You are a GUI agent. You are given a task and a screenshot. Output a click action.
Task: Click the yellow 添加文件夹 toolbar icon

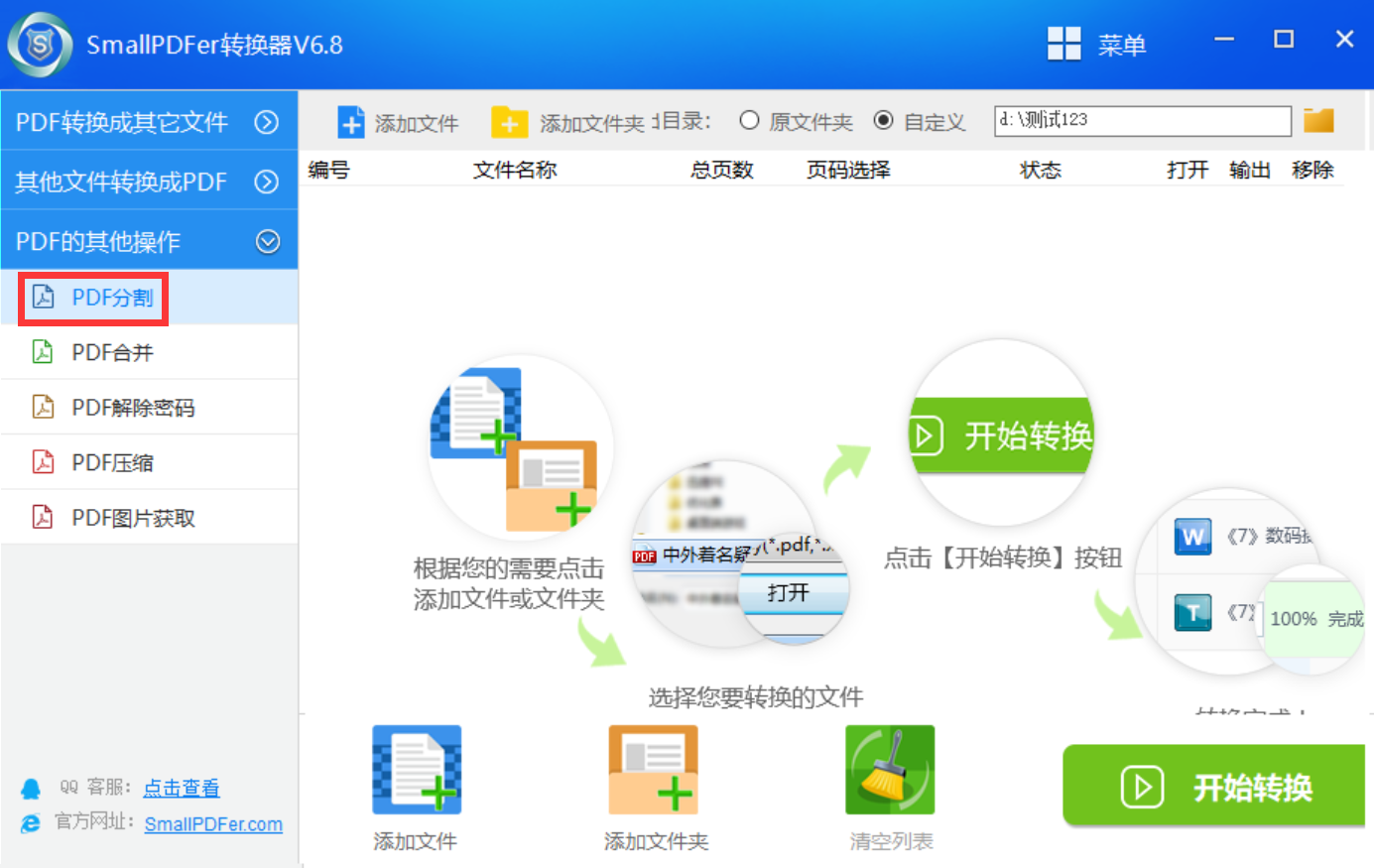click(x=509, y=122)
